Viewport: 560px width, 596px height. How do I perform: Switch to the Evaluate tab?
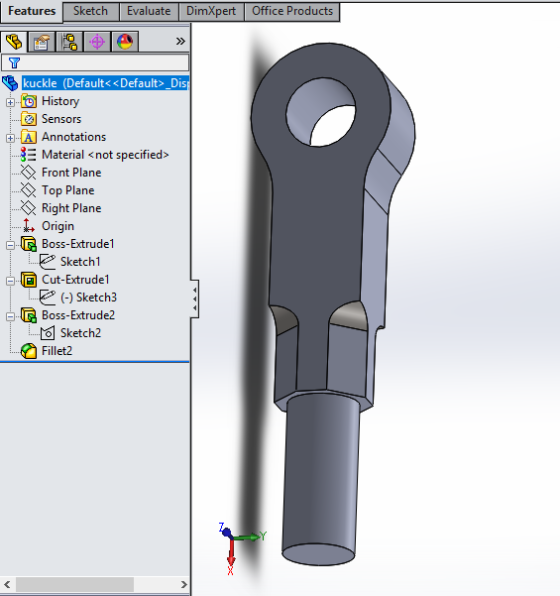[x=149, y=11]
